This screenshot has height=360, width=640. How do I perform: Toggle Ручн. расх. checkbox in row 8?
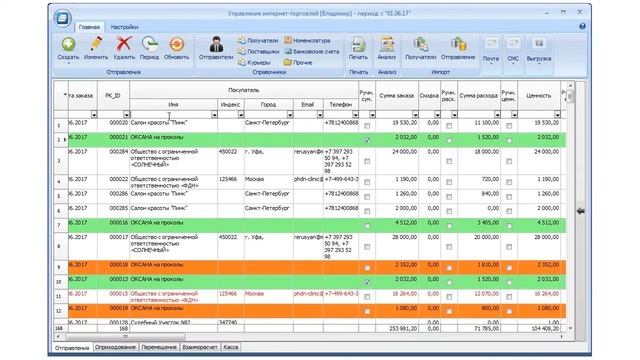pos(449,247)
